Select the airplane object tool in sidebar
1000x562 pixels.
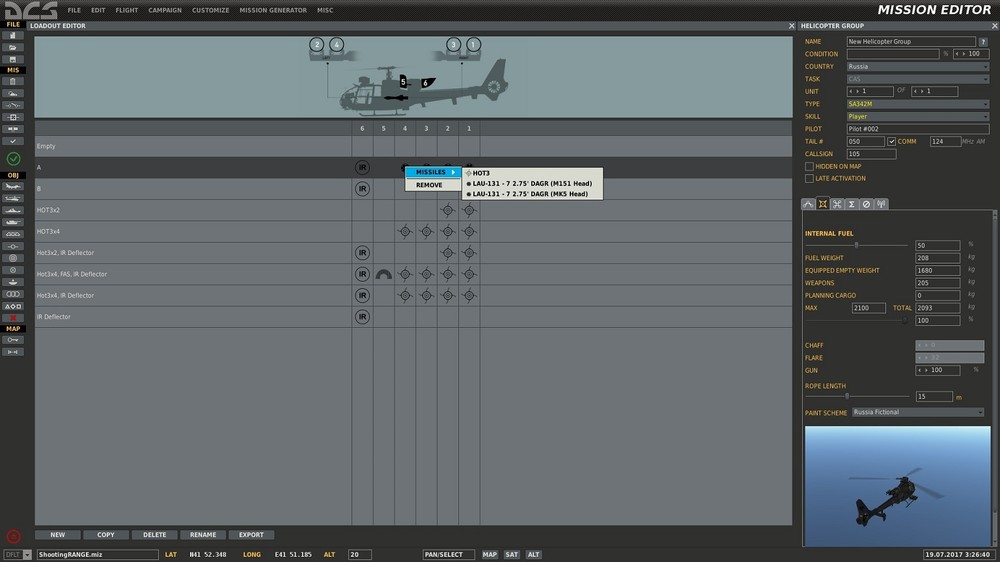[13, 186]
